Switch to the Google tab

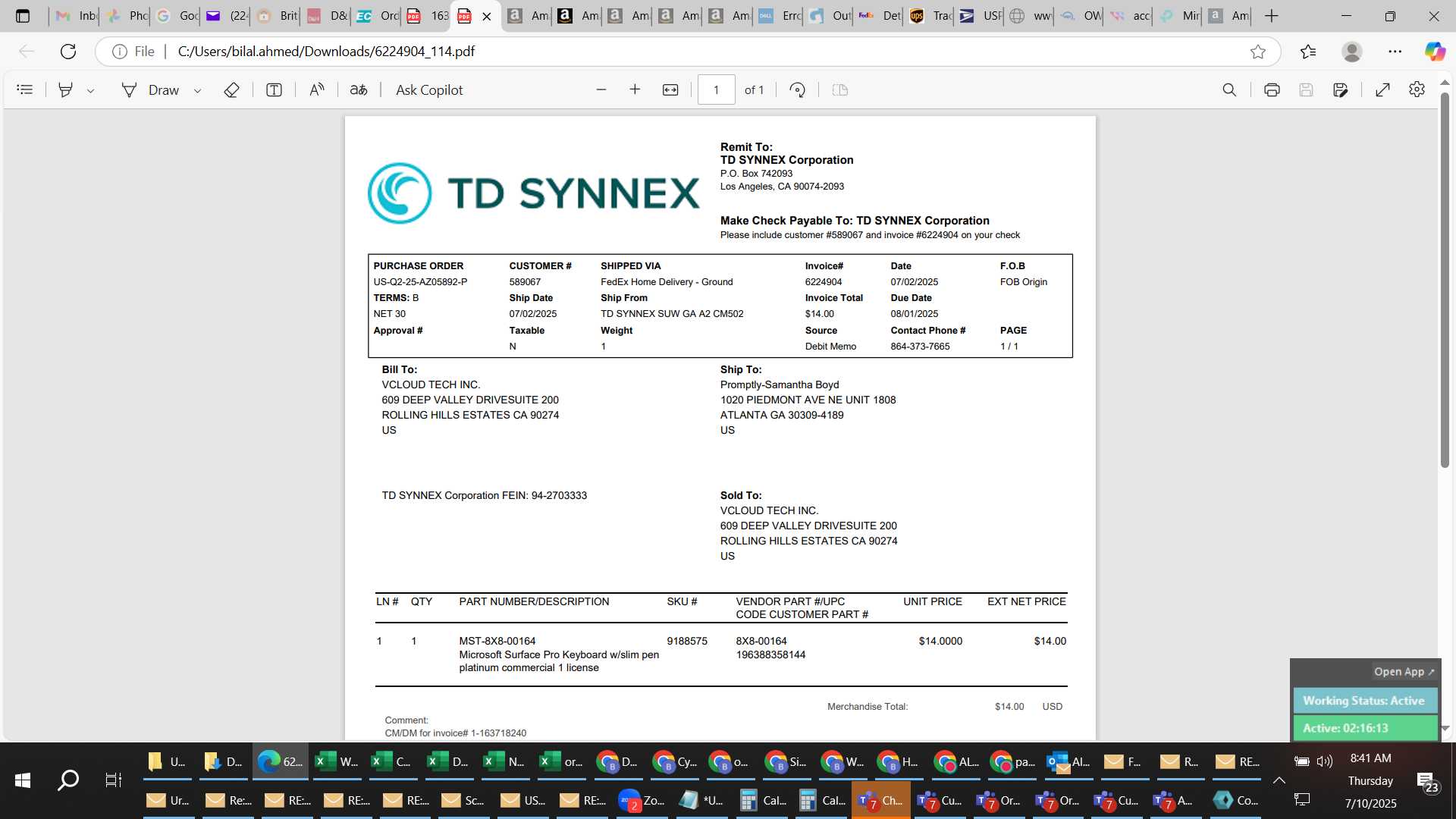(x=175, y=15)
